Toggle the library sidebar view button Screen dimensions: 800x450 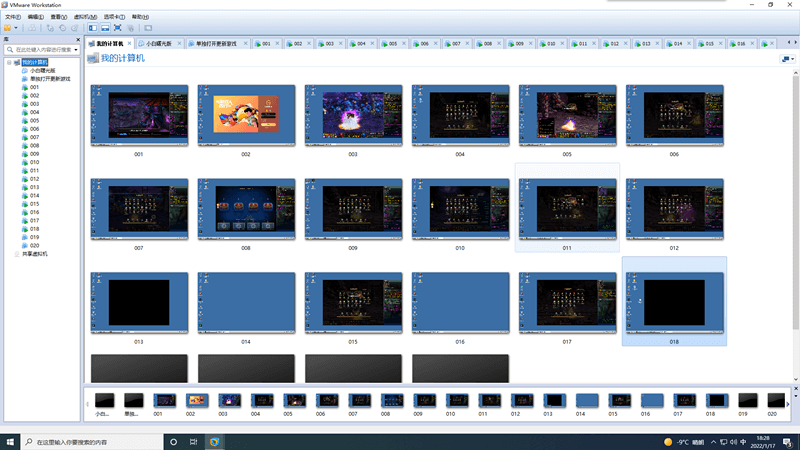coord(93,28)
